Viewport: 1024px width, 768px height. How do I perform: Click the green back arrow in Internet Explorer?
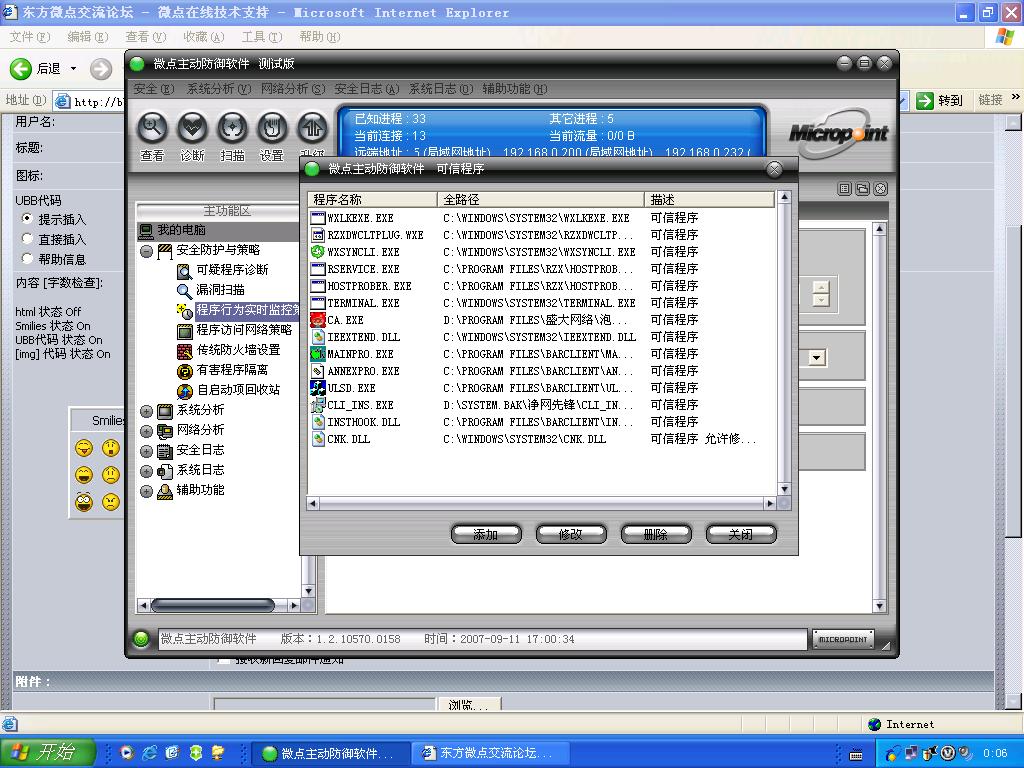point(21,69)
